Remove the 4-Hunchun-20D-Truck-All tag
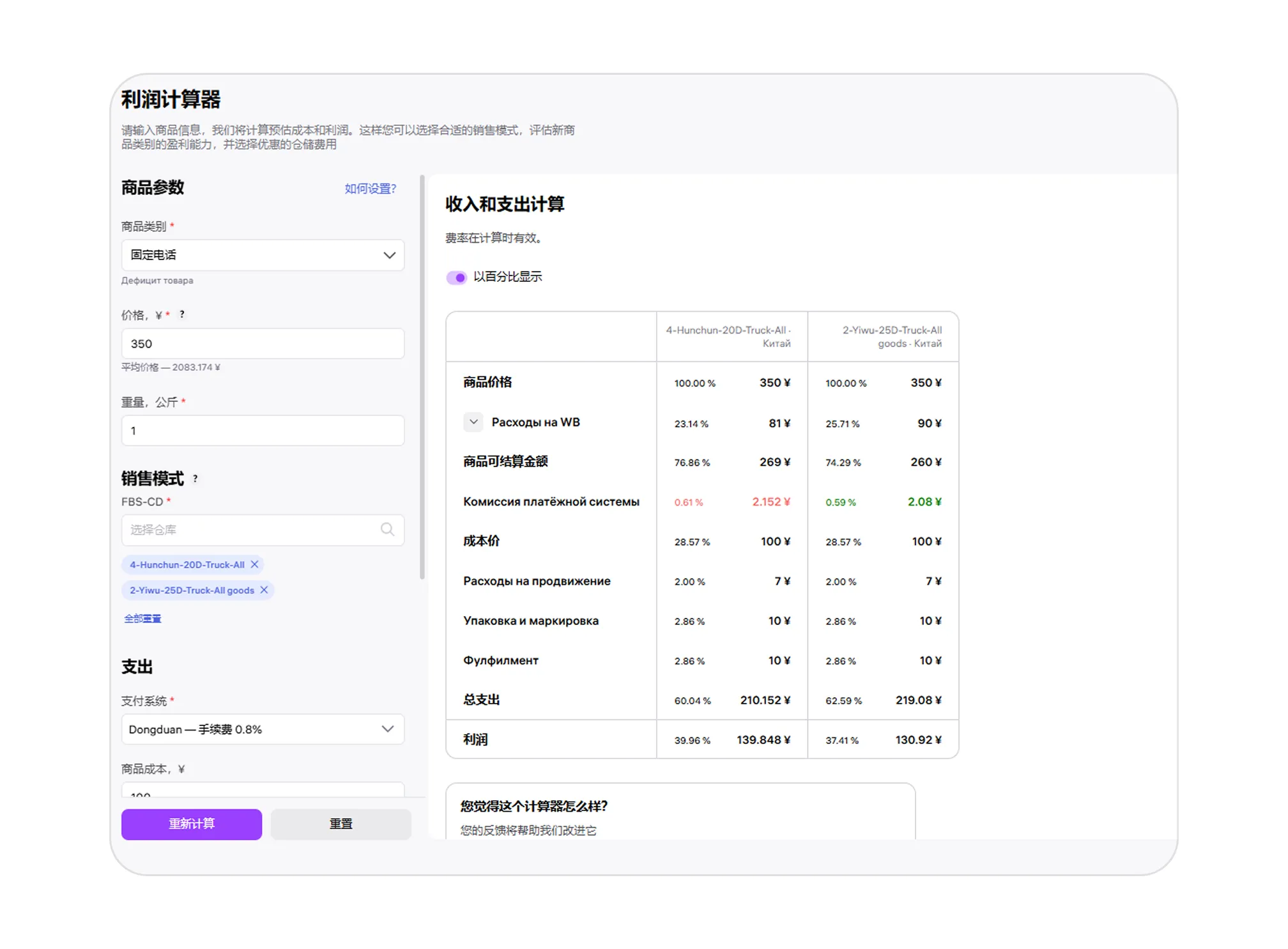1288x949 pixels. 254,564
